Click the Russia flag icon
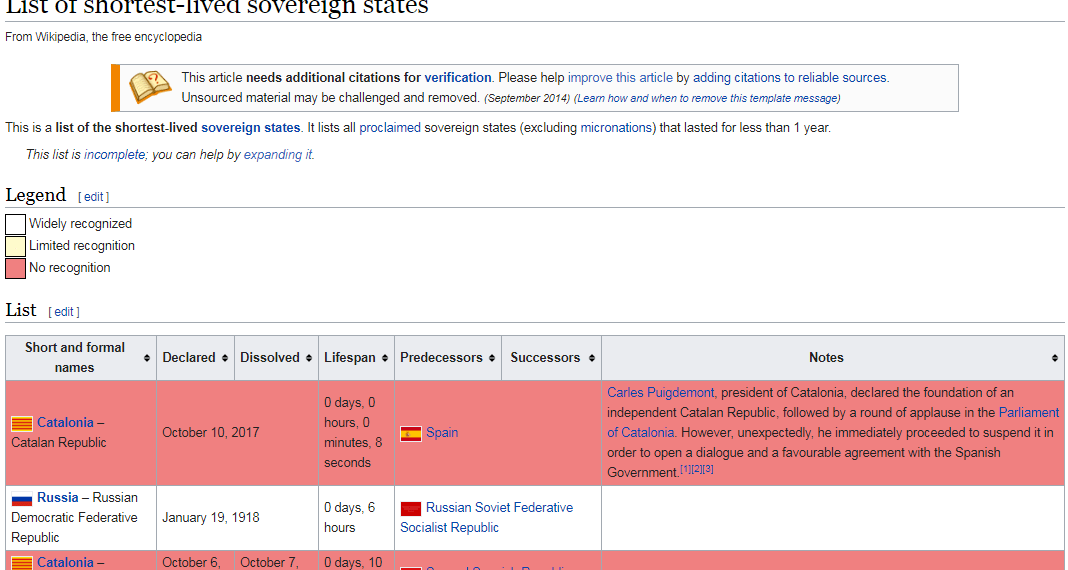This screenshot has width=1068, height=570. tap(21, 498)
